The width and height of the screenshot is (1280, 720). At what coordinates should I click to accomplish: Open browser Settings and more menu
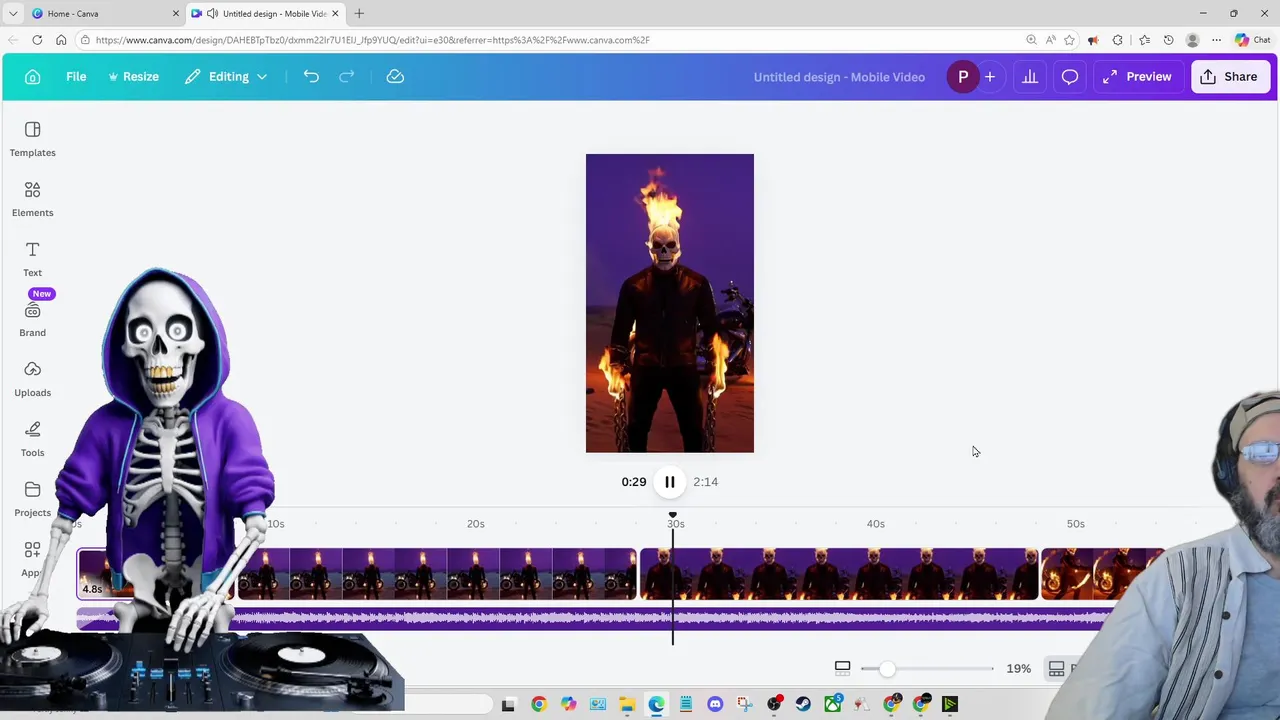[x=1216, y=40]
